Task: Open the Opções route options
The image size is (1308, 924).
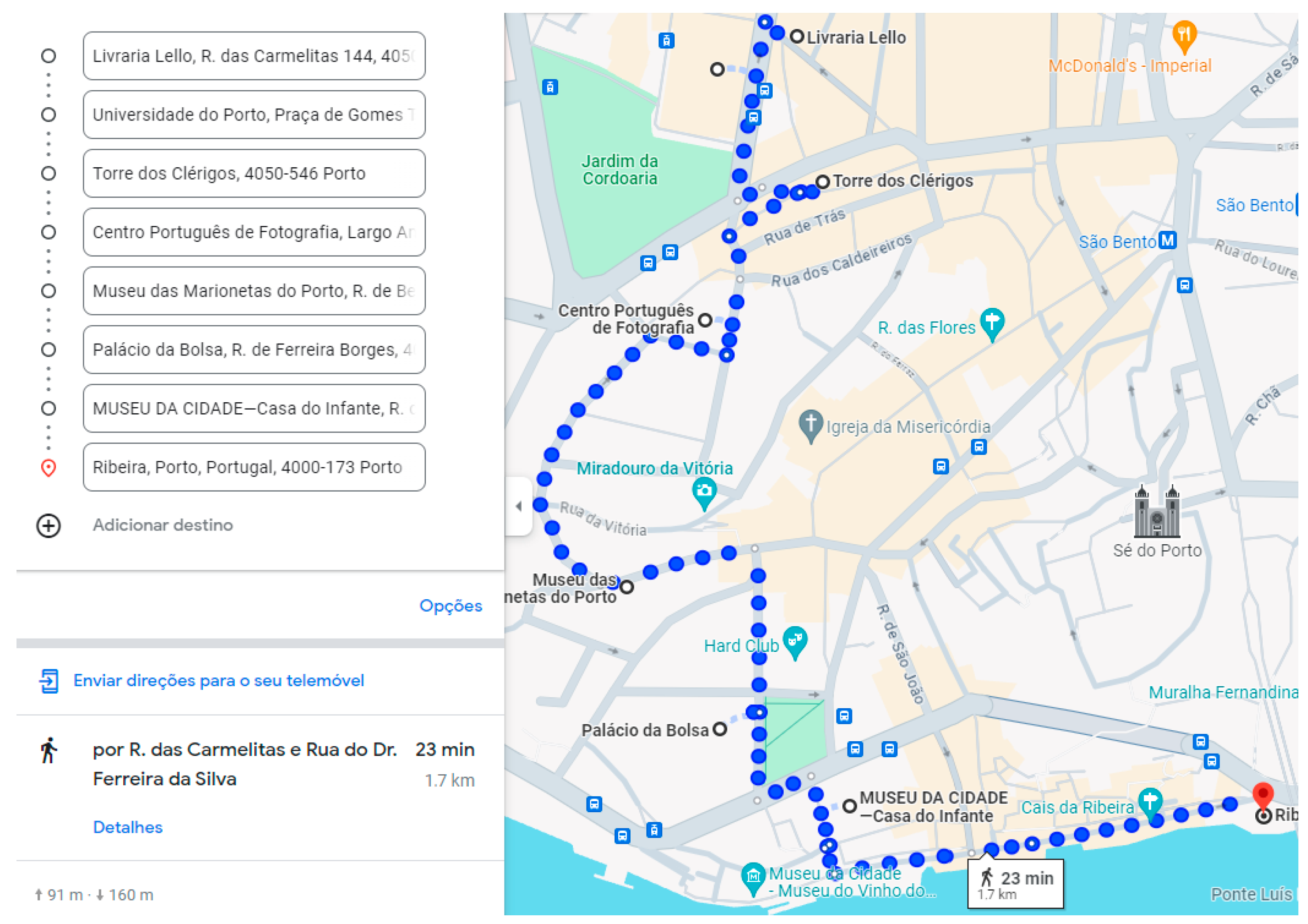Action: tap(450, 606)
